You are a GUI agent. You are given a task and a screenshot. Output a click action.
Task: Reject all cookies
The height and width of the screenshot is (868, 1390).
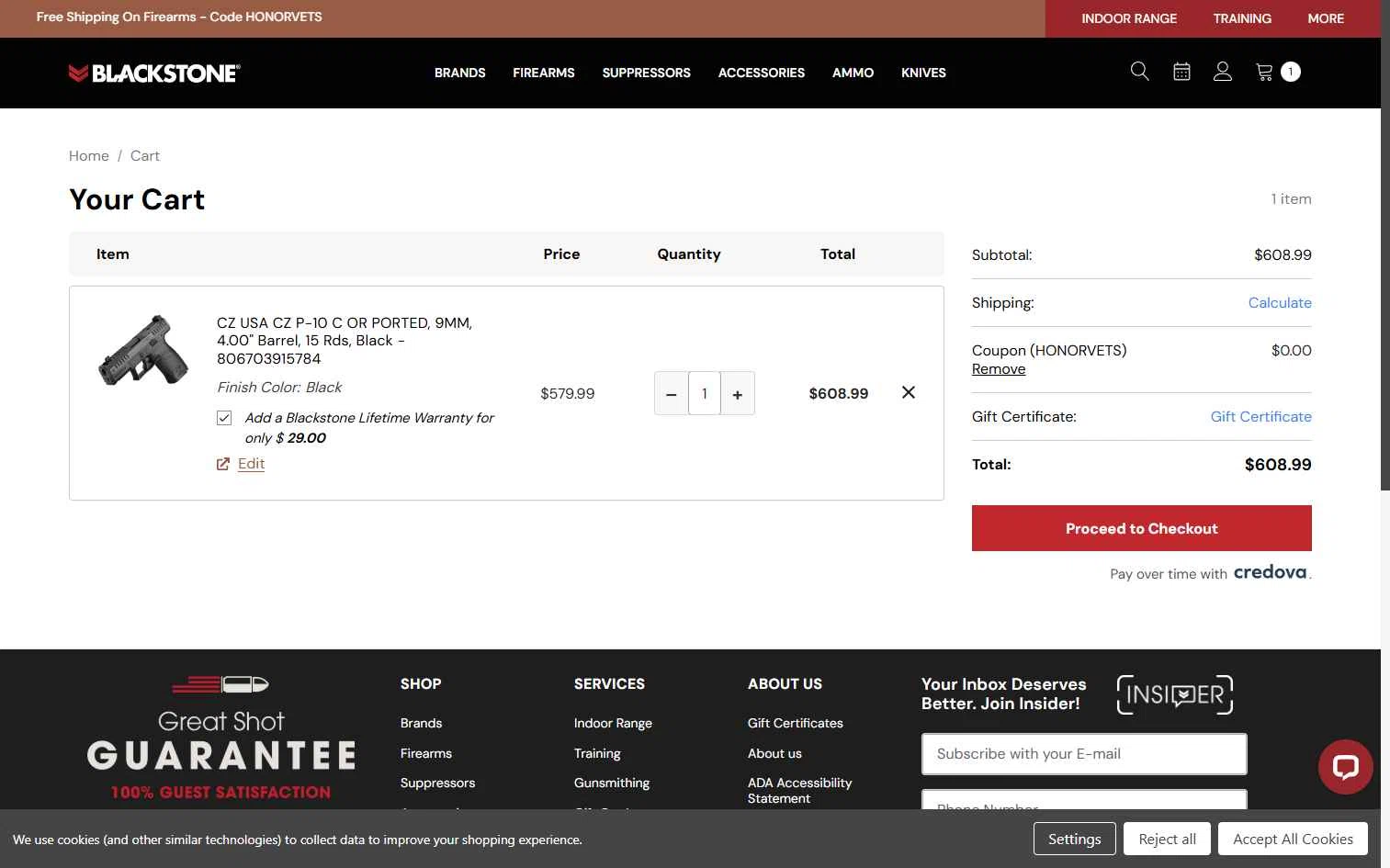(x=1167, y=839)
